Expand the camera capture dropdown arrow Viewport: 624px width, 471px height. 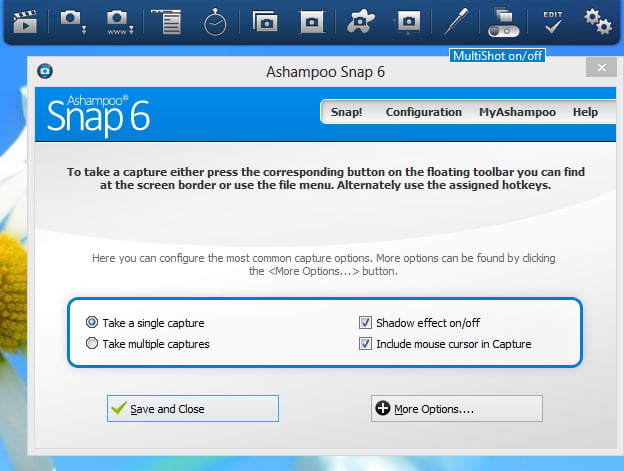(x=84, y=30)
